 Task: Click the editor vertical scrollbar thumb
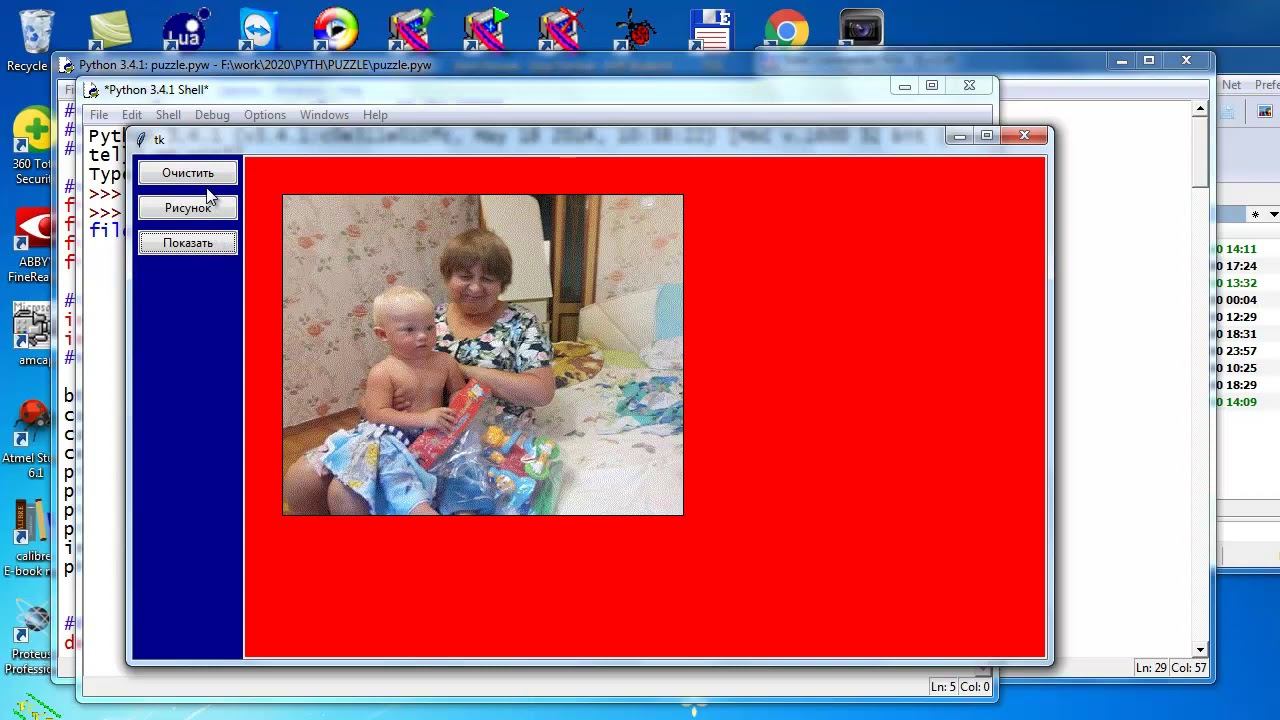1200,152
